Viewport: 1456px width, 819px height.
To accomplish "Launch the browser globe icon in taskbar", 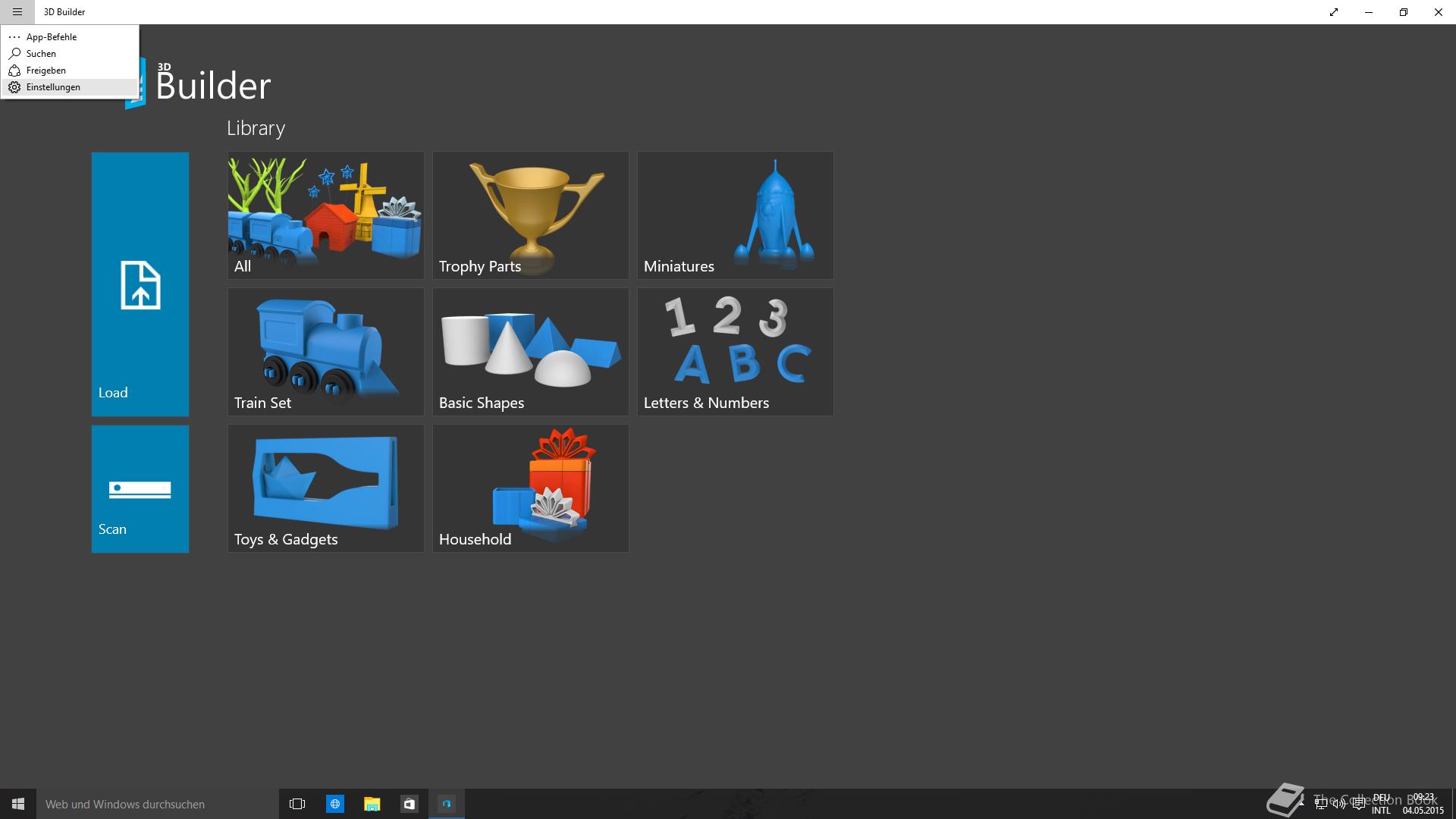I will pyautogui.click(x=334, y=804).
